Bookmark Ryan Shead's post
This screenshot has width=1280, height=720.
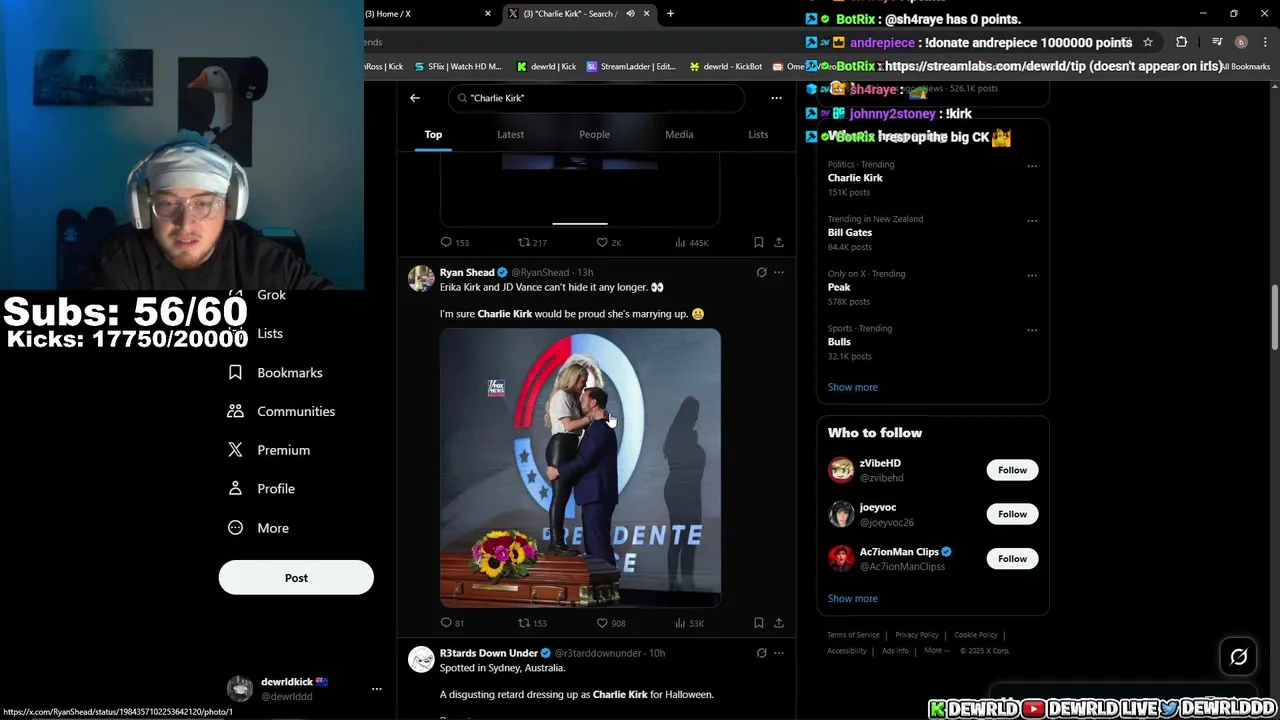[758, 623]
